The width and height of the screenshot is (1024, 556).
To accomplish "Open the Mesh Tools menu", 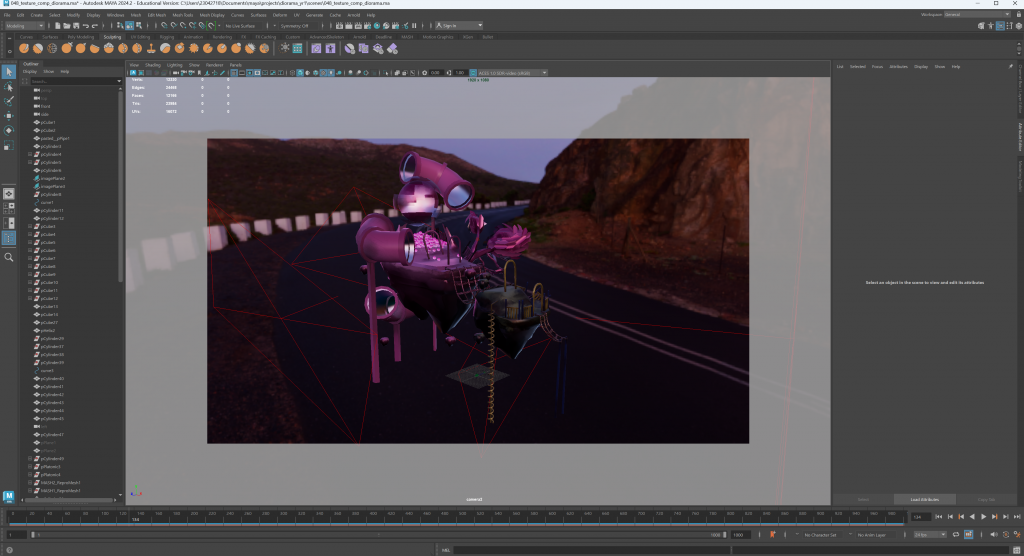I will click(182, 14).
